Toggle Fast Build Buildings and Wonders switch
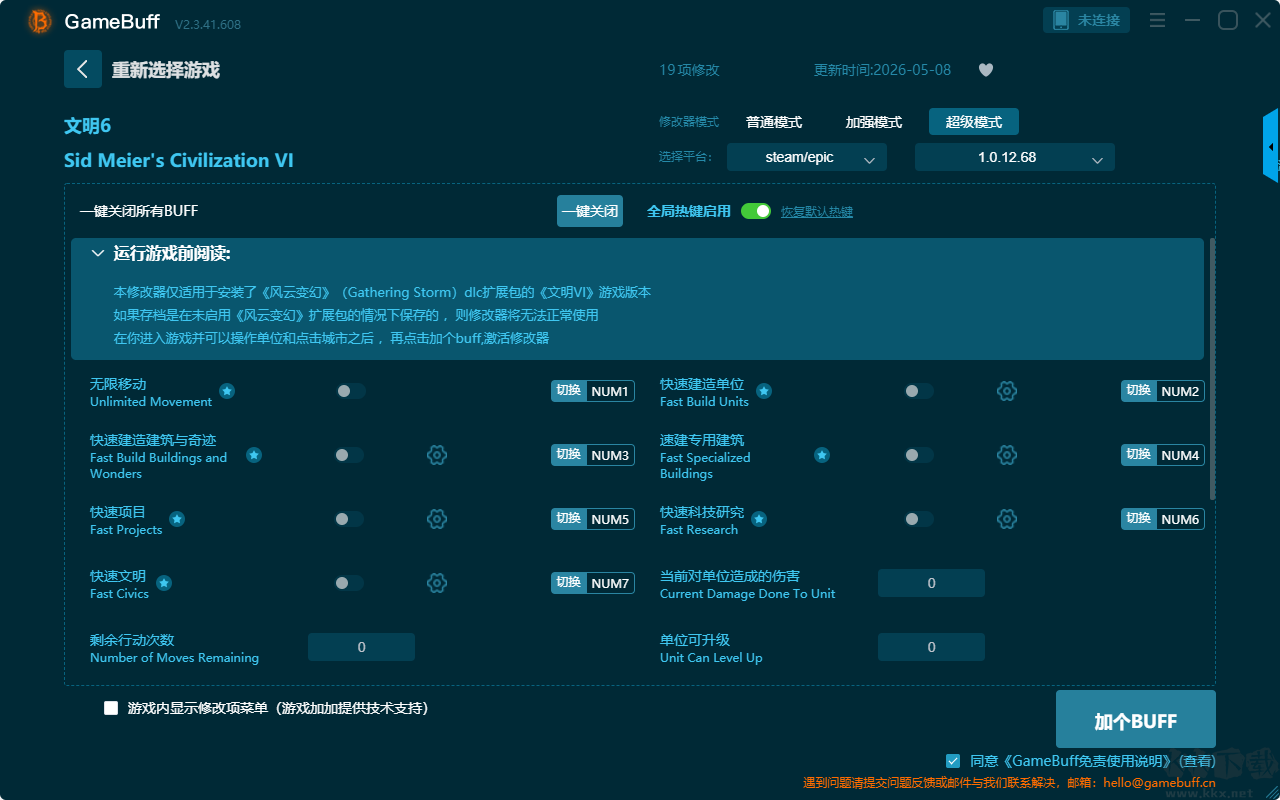This screenshot has width=1280, height=800. (350, 455)
